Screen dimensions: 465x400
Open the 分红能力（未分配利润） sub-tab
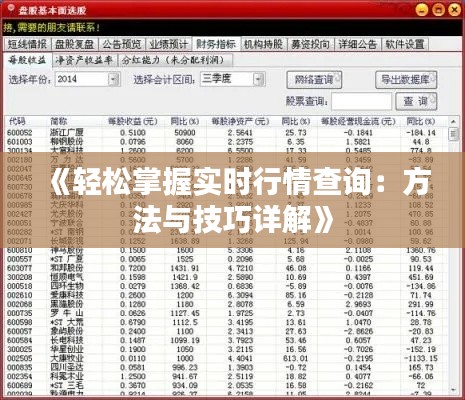(x=175, y=60)
